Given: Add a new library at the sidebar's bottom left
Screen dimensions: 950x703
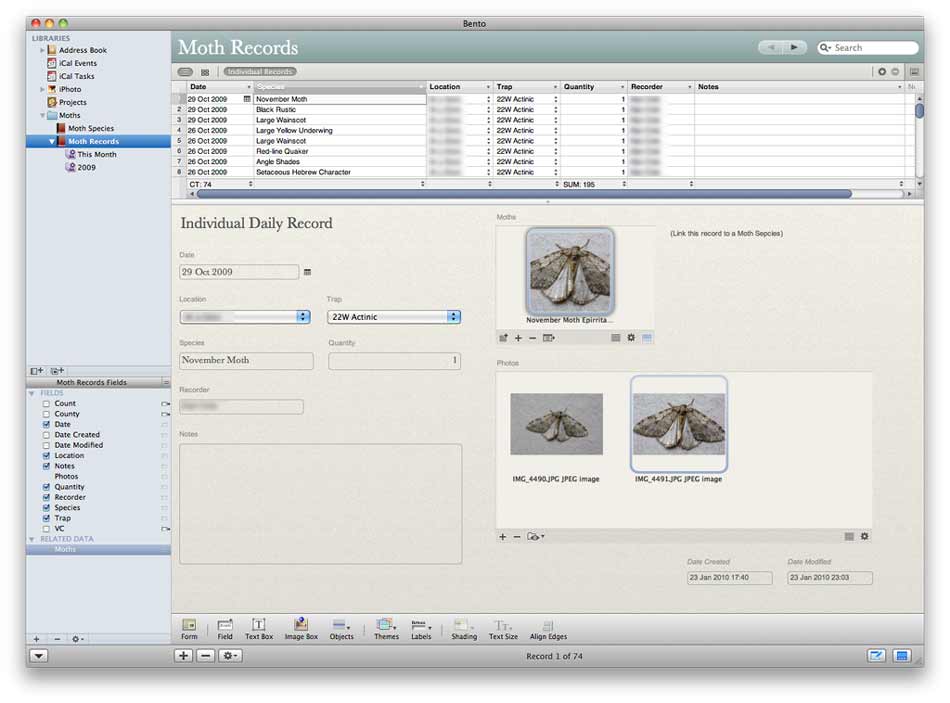Looking at the screenshot, I should 36,639.
